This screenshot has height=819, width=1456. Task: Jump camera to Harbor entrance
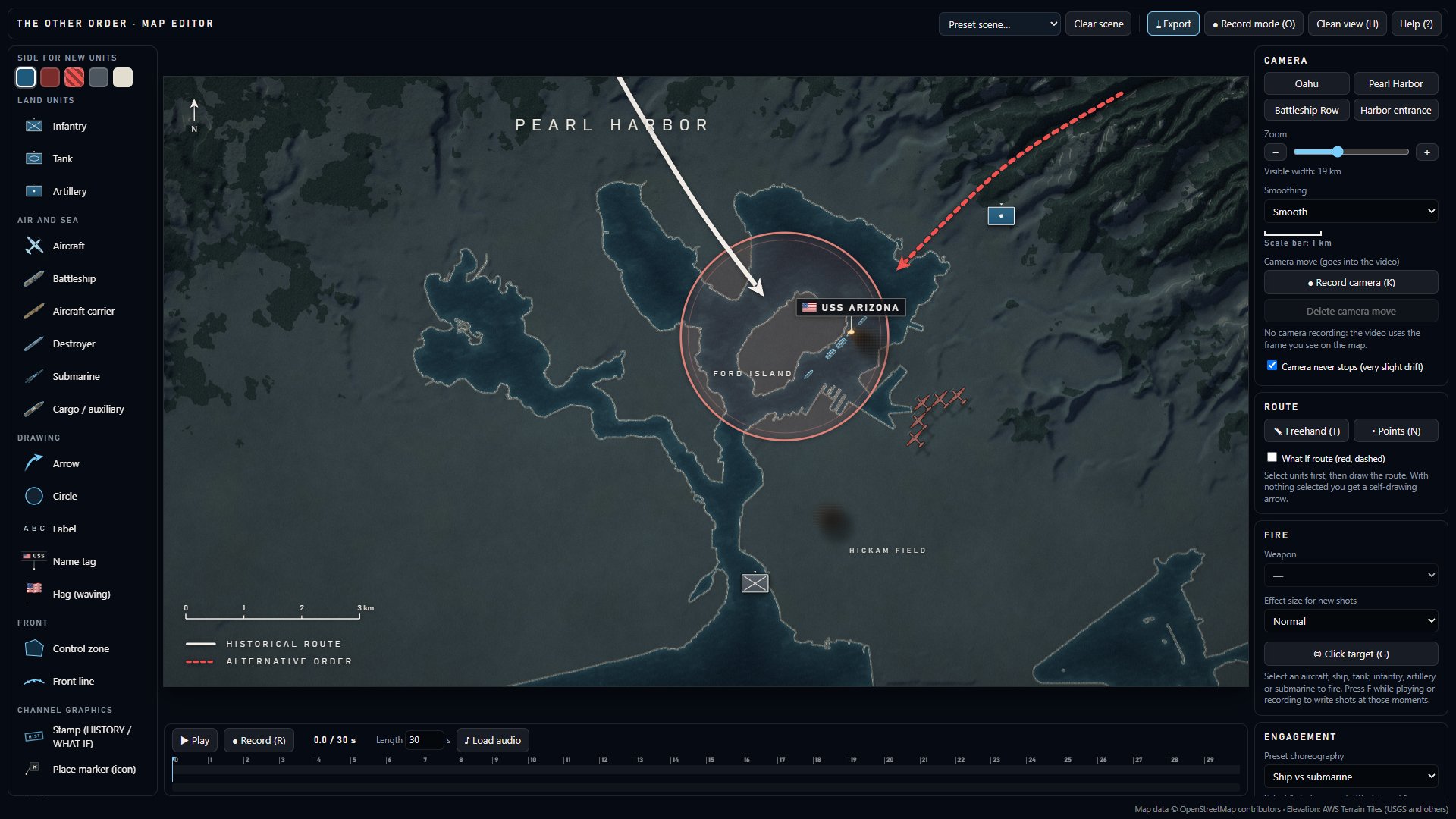1395,110
